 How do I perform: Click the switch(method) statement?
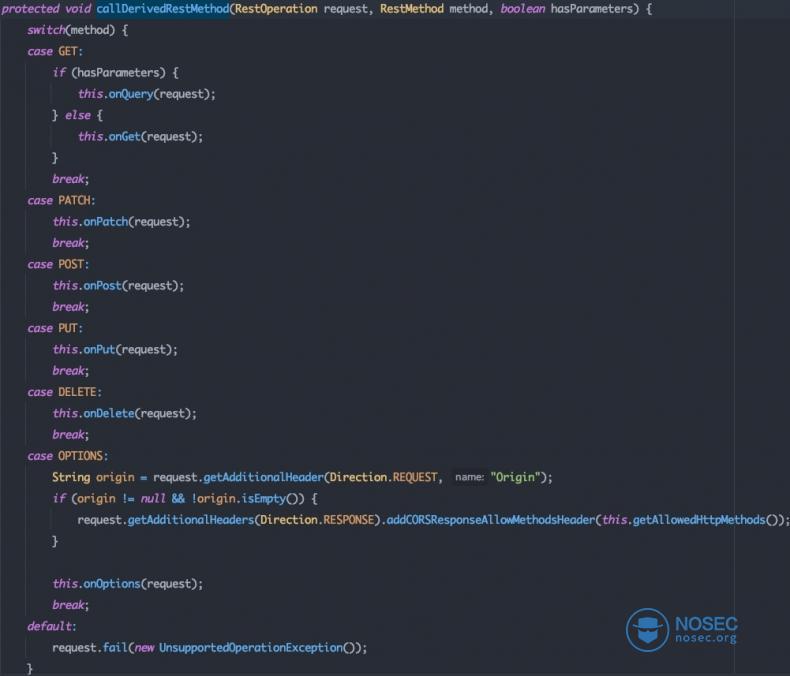point(78,30)
